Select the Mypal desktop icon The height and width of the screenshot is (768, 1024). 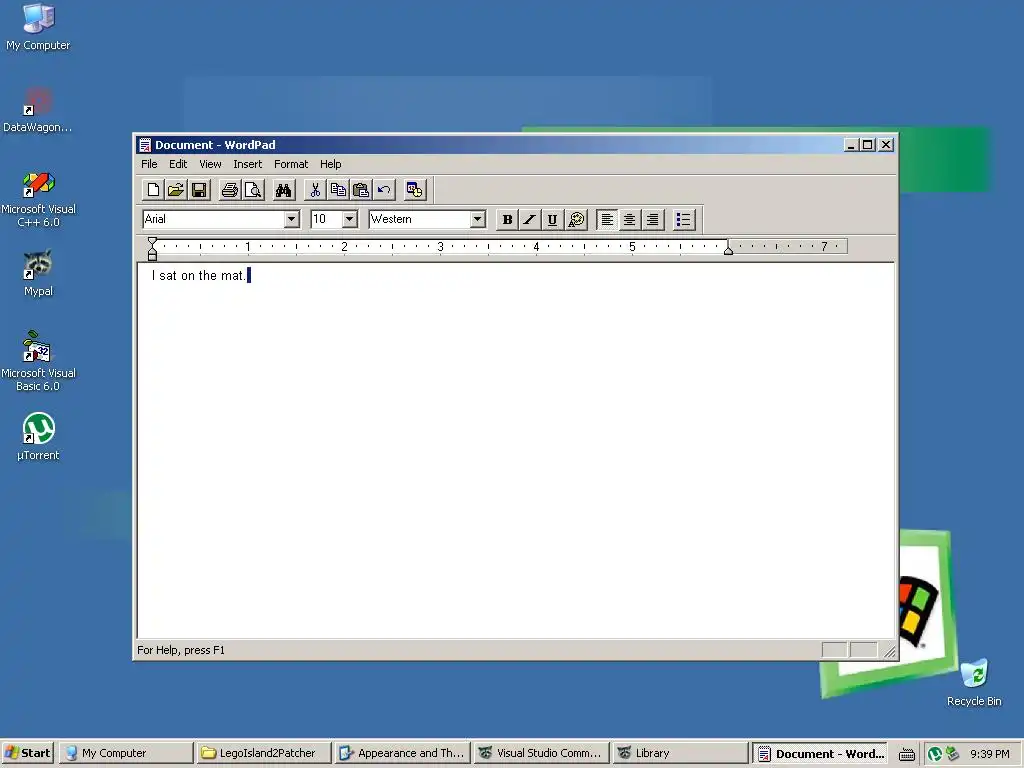pos(39,274)
